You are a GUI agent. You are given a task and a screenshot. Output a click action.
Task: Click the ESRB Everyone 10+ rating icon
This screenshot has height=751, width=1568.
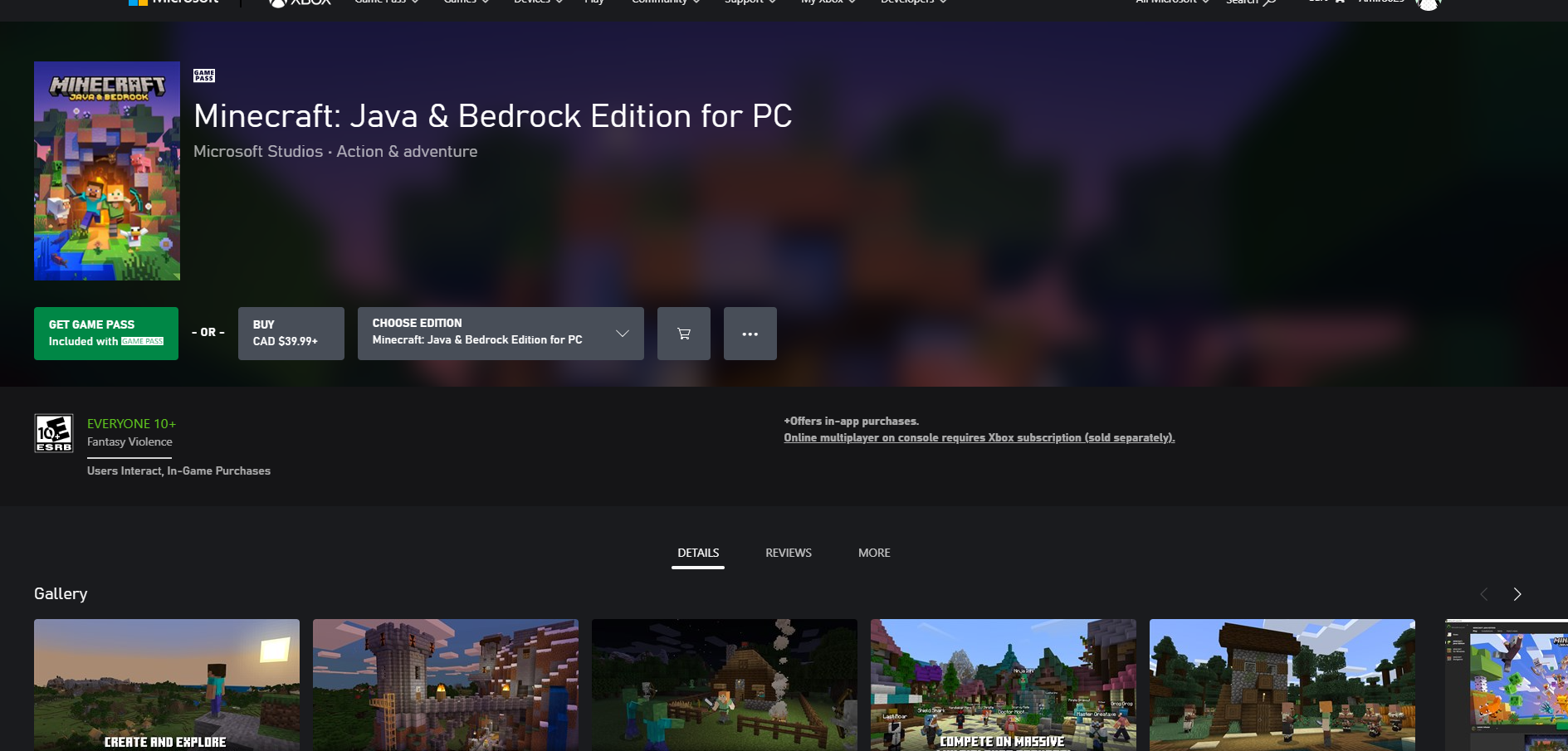tap(54, 433)
